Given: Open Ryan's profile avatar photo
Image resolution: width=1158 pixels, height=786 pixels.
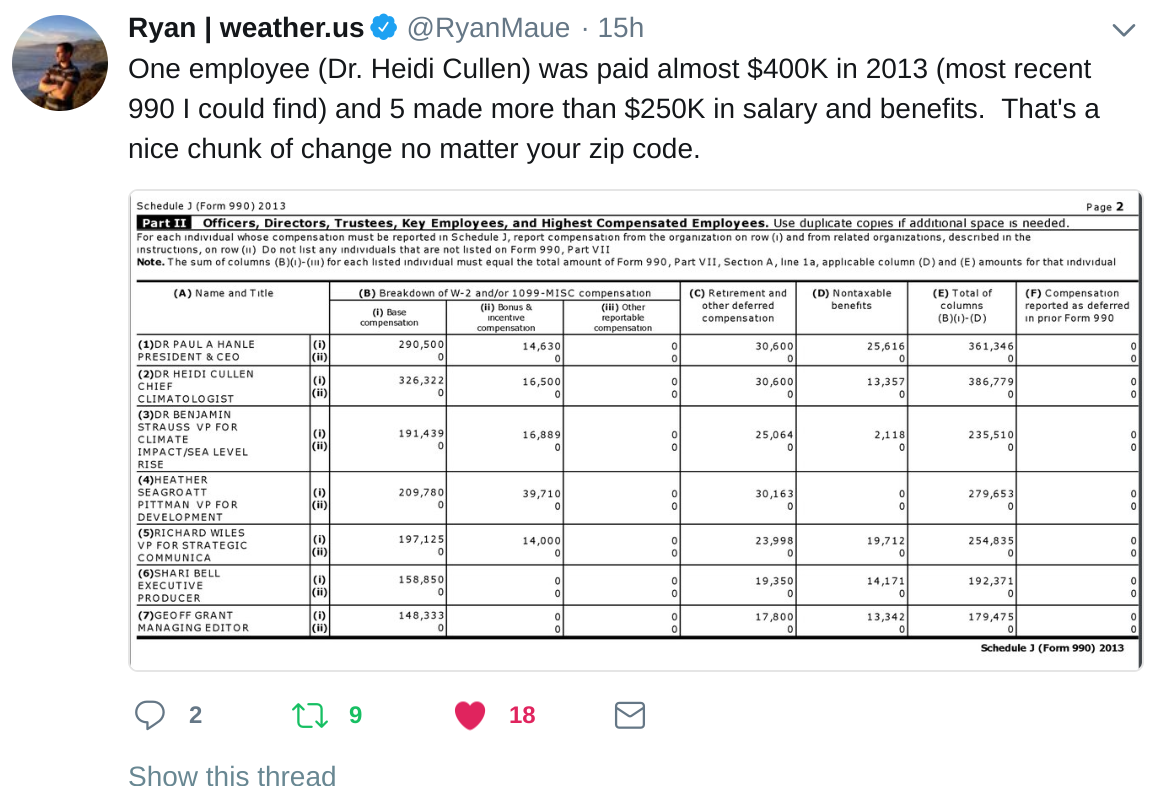Looking at the screenshot, I should coord(60,63).
